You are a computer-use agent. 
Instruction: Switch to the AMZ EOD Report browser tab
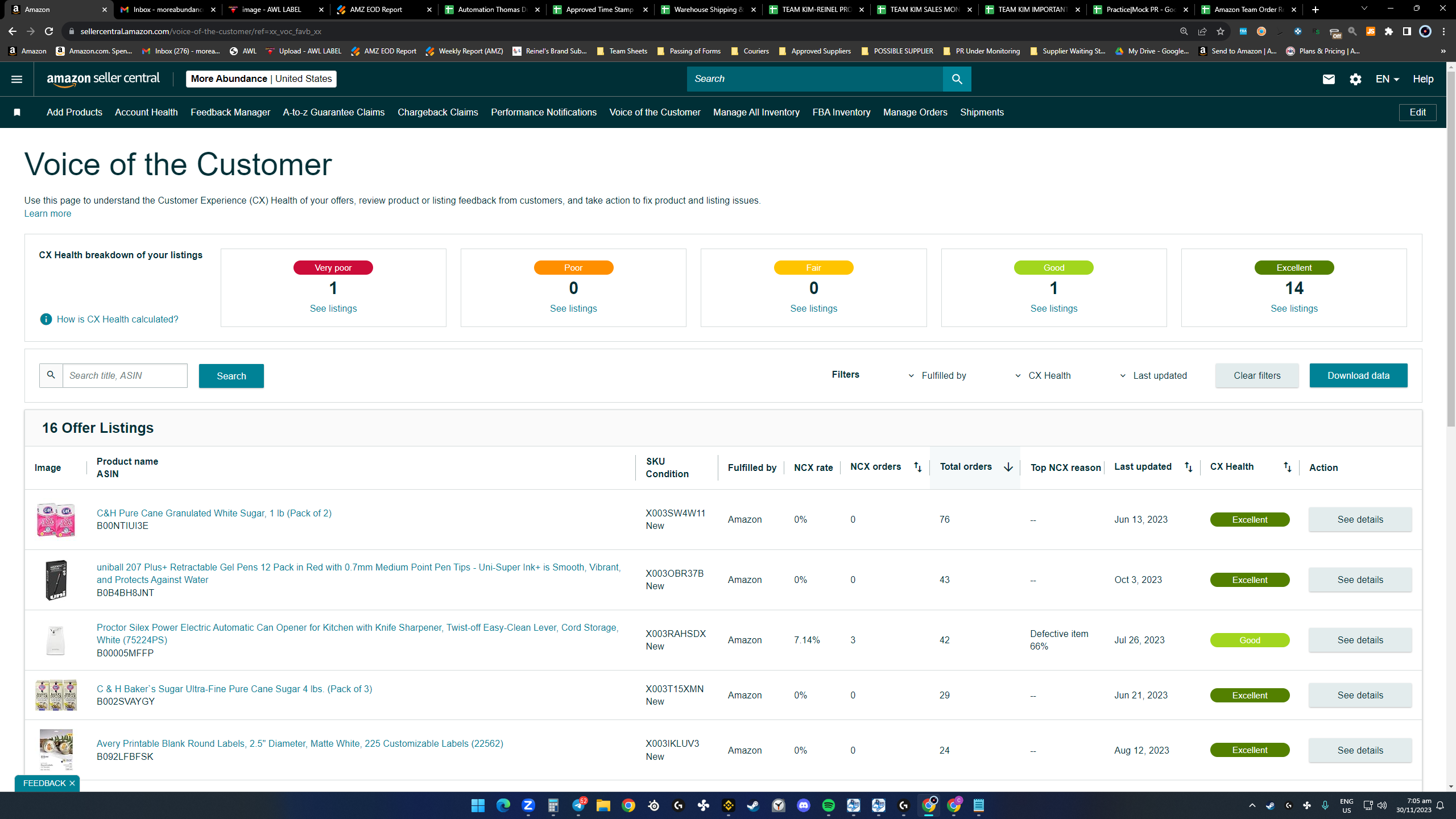pos(384,10)
